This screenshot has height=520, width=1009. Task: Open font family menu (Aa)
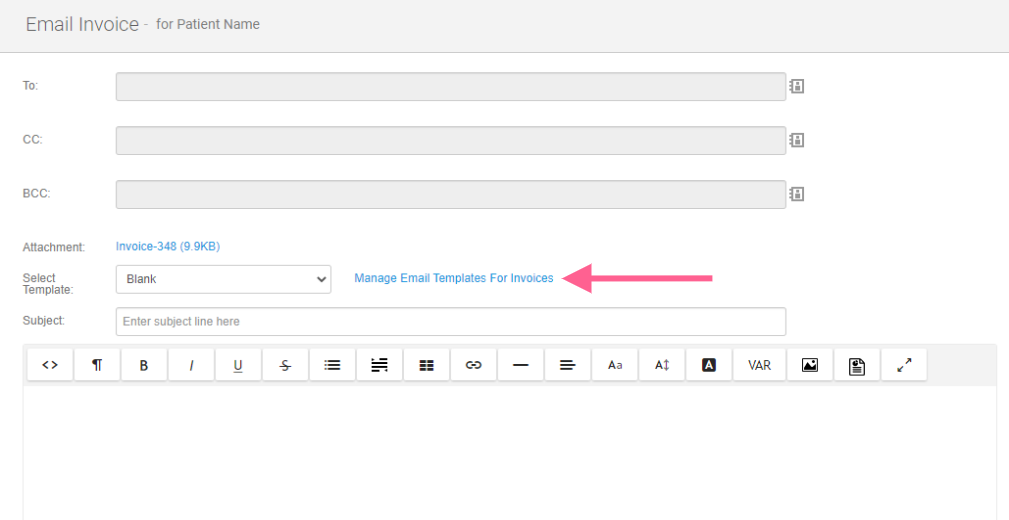coord(615,365)
